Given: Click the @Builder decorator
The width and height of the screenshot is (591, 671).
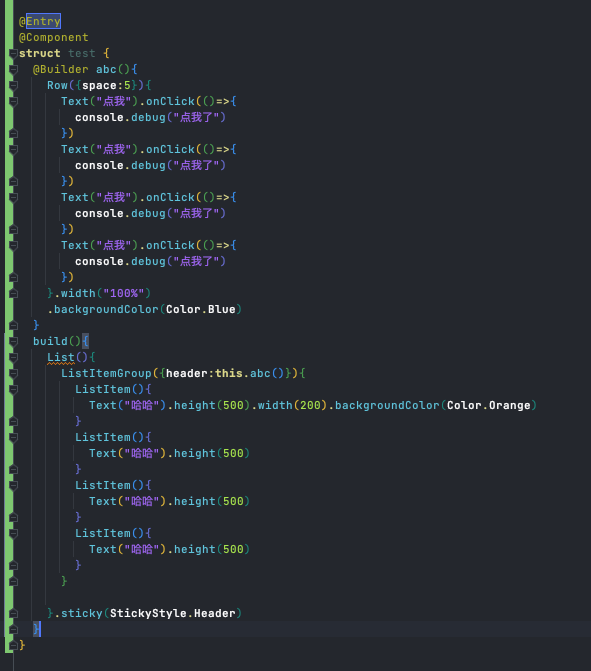Looking at the screenshot, I should (61, 69).
